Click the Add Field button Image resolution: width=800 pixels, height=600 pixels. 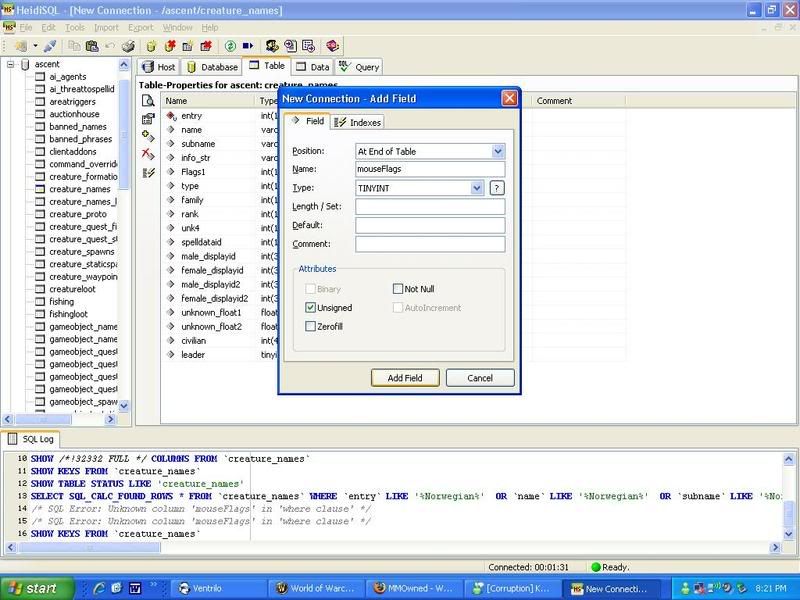[x=405, y=378]
